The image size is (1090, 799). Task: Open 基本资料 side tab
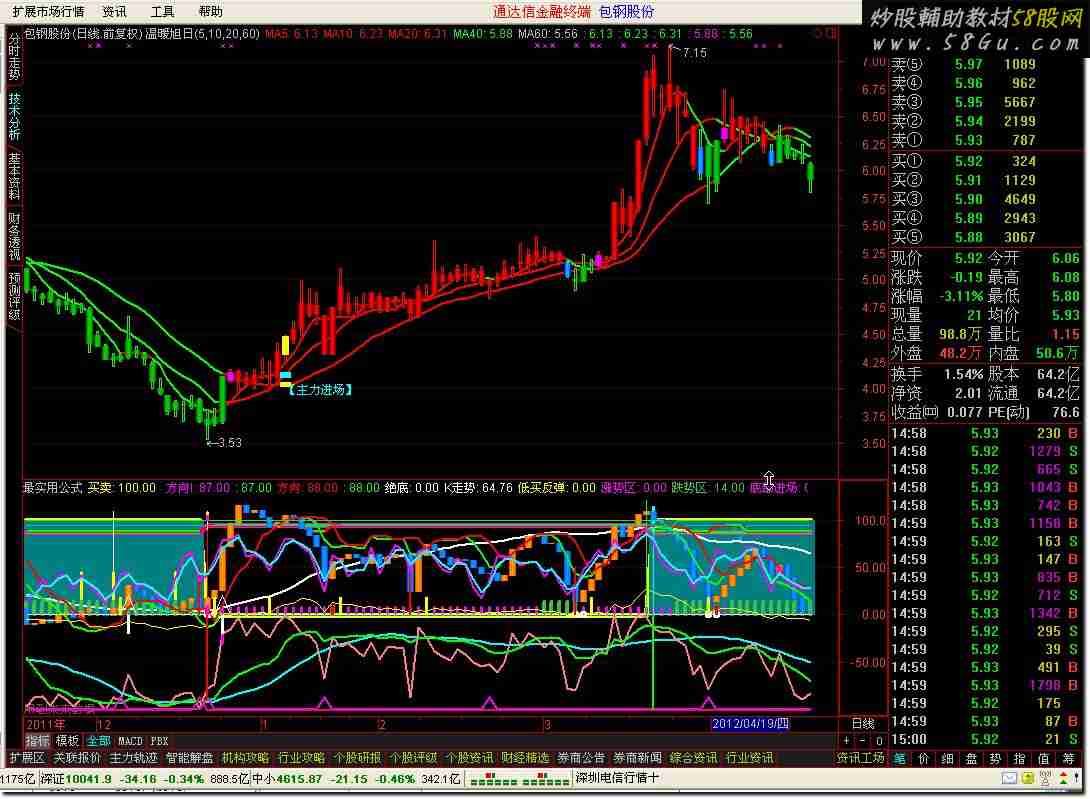(14, 177)
